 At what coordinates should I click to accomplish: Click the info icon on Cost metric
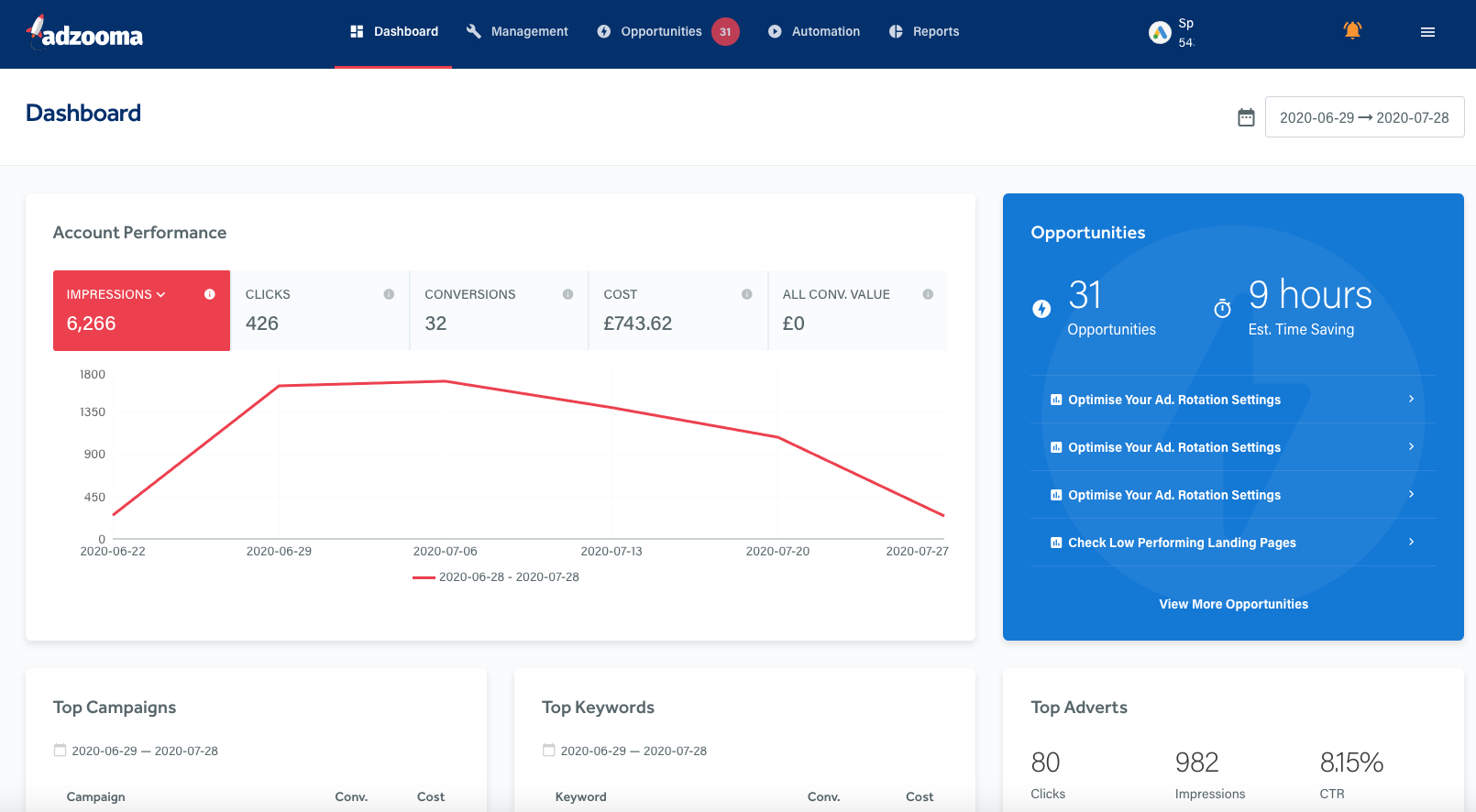[x=746, y=294]
